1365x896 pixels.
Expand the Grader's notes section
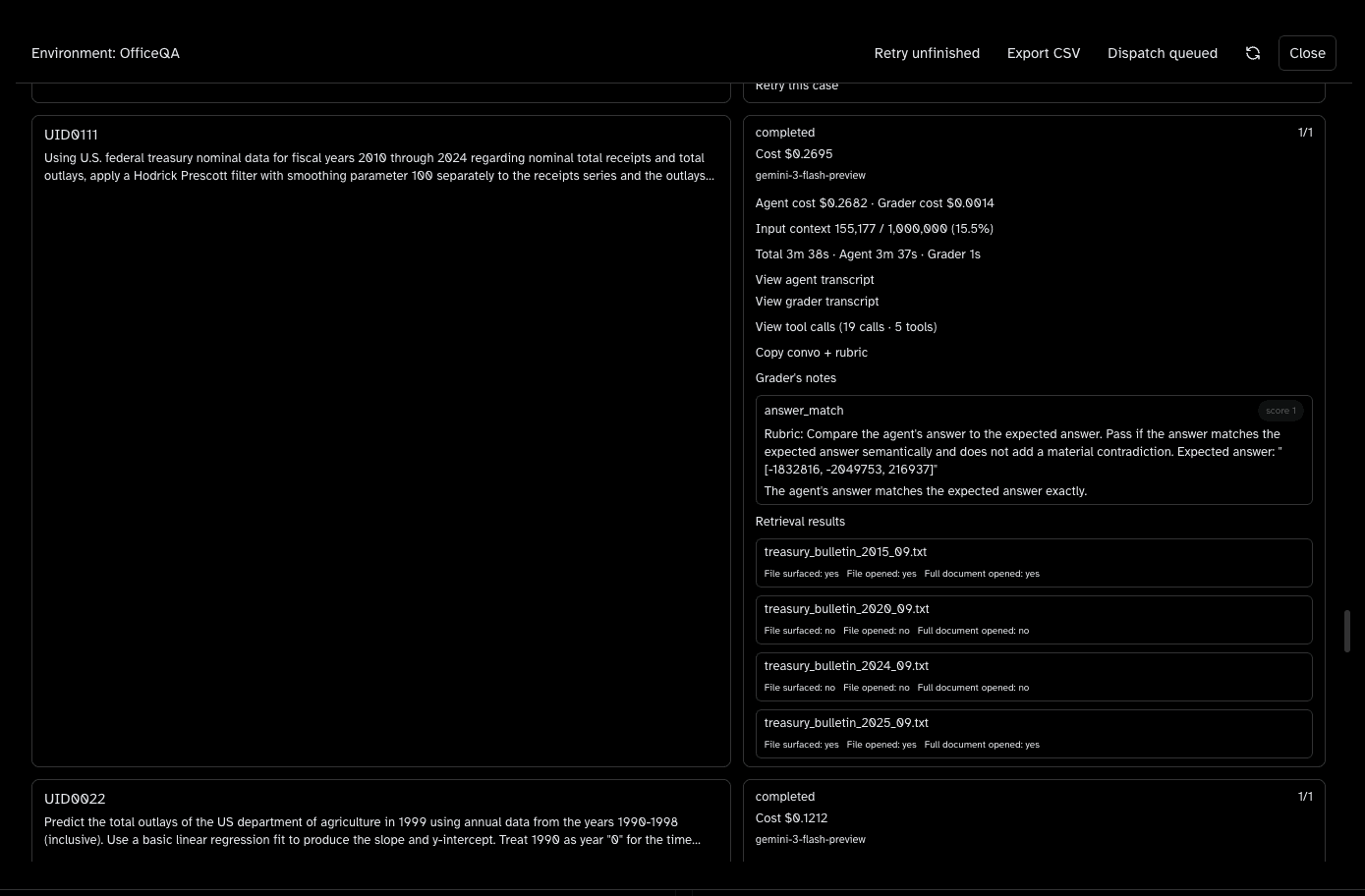tap(795, 377)
